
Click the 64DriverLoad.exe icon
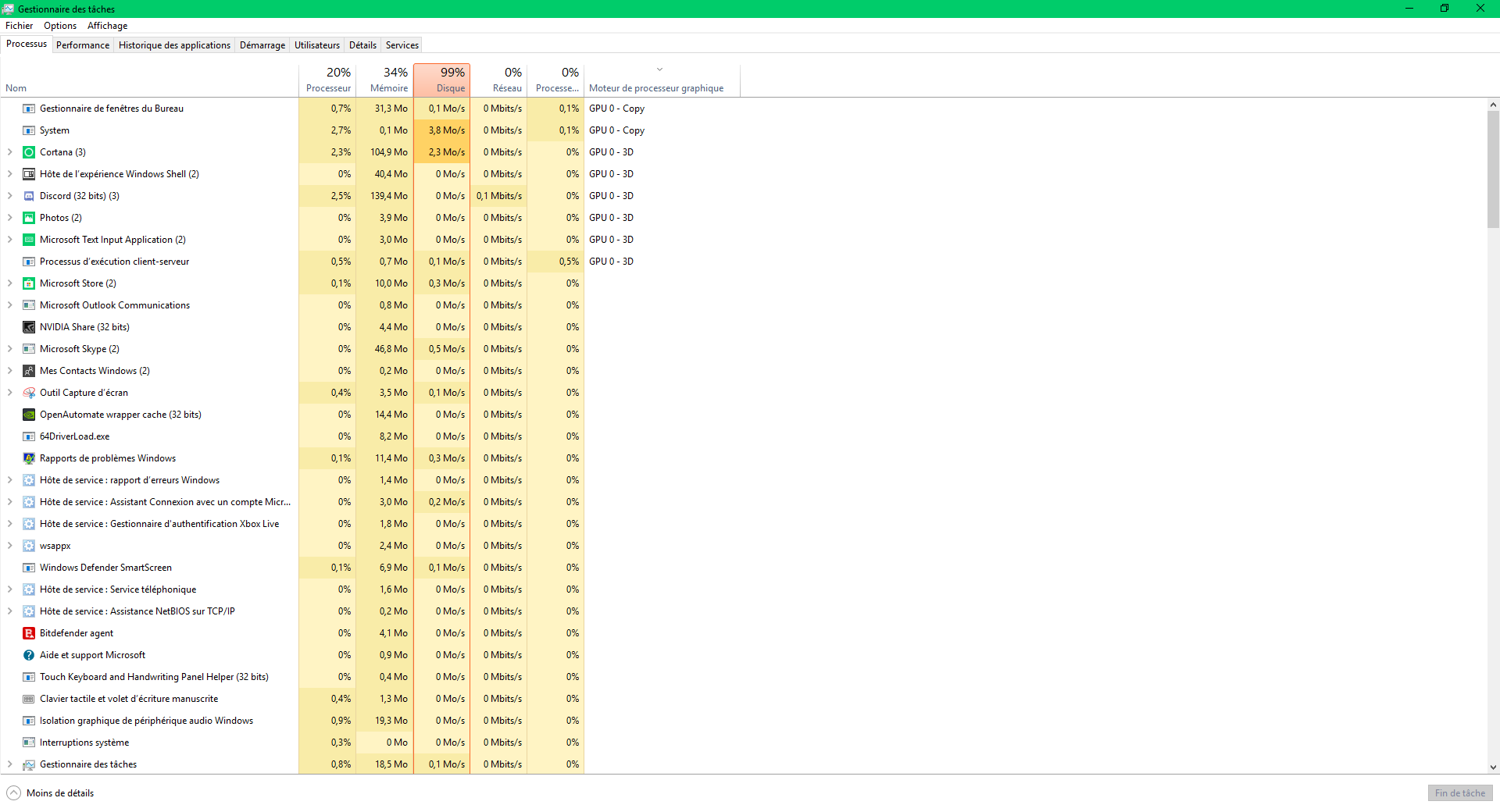pos(29,436)
